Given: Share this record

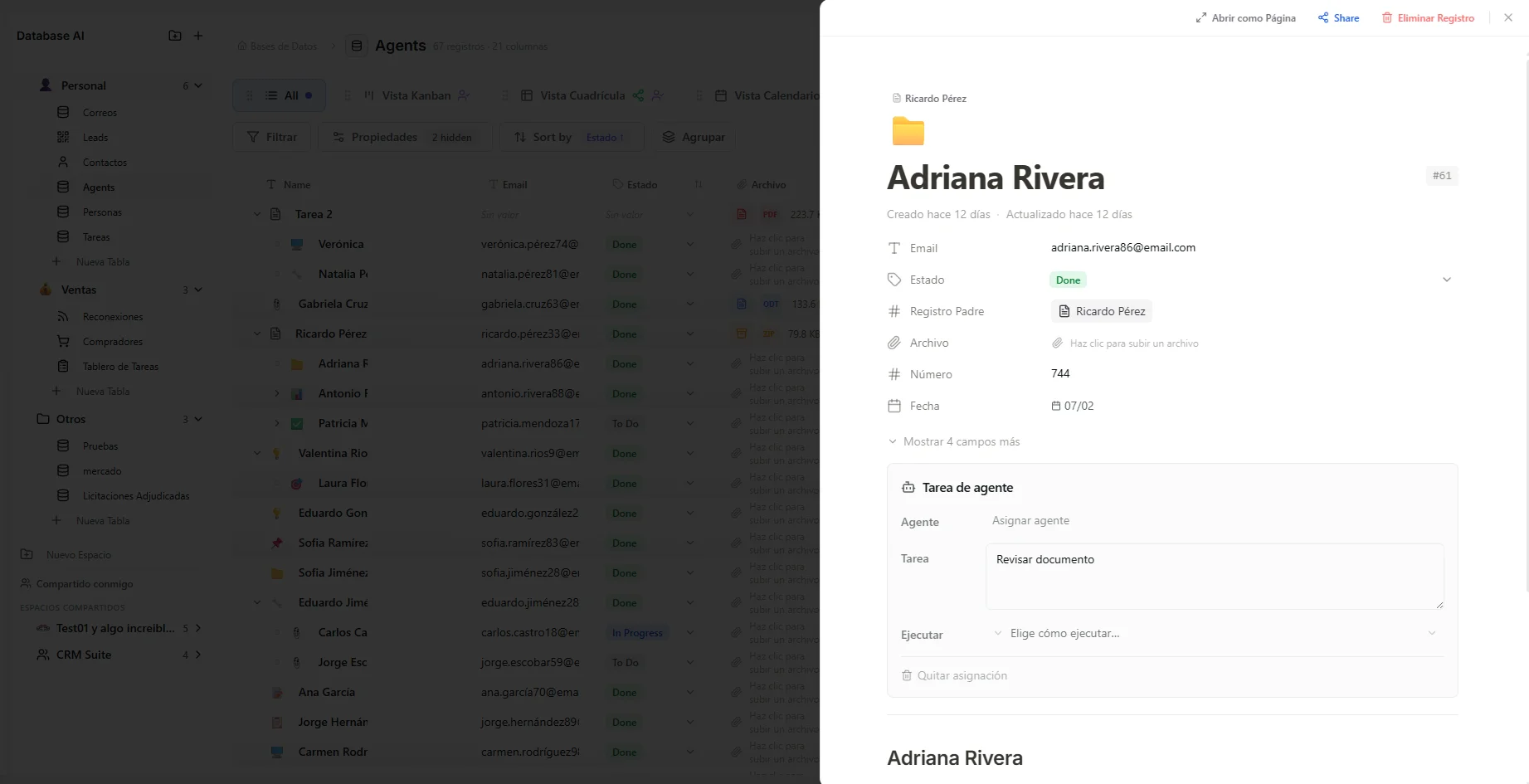Looking at the screenshot, I should click(1338, 17).
